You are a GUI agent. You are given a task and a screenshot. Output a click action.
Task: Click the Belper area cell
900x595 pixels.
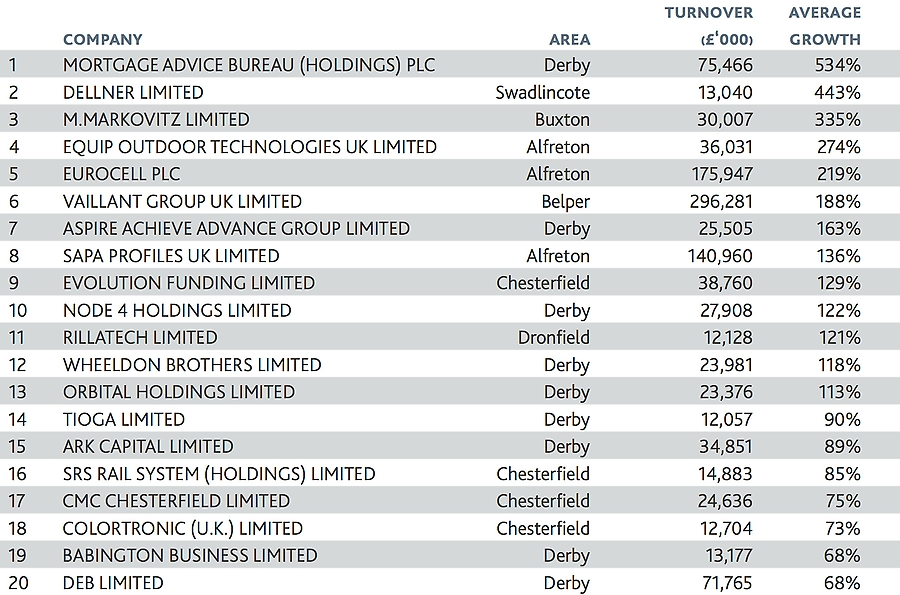coord(565,201)
